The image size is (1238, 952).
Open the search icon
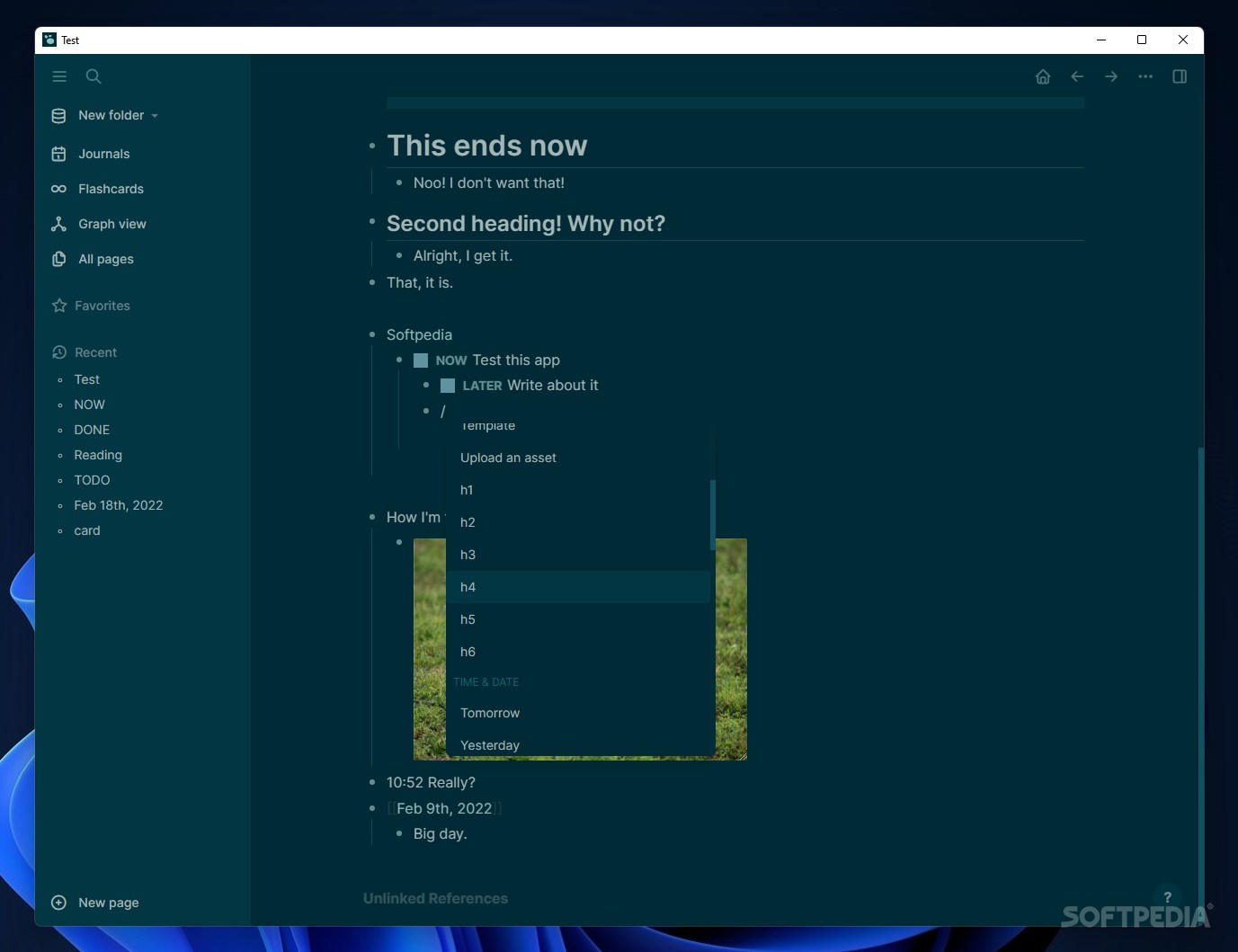[94, 76]
